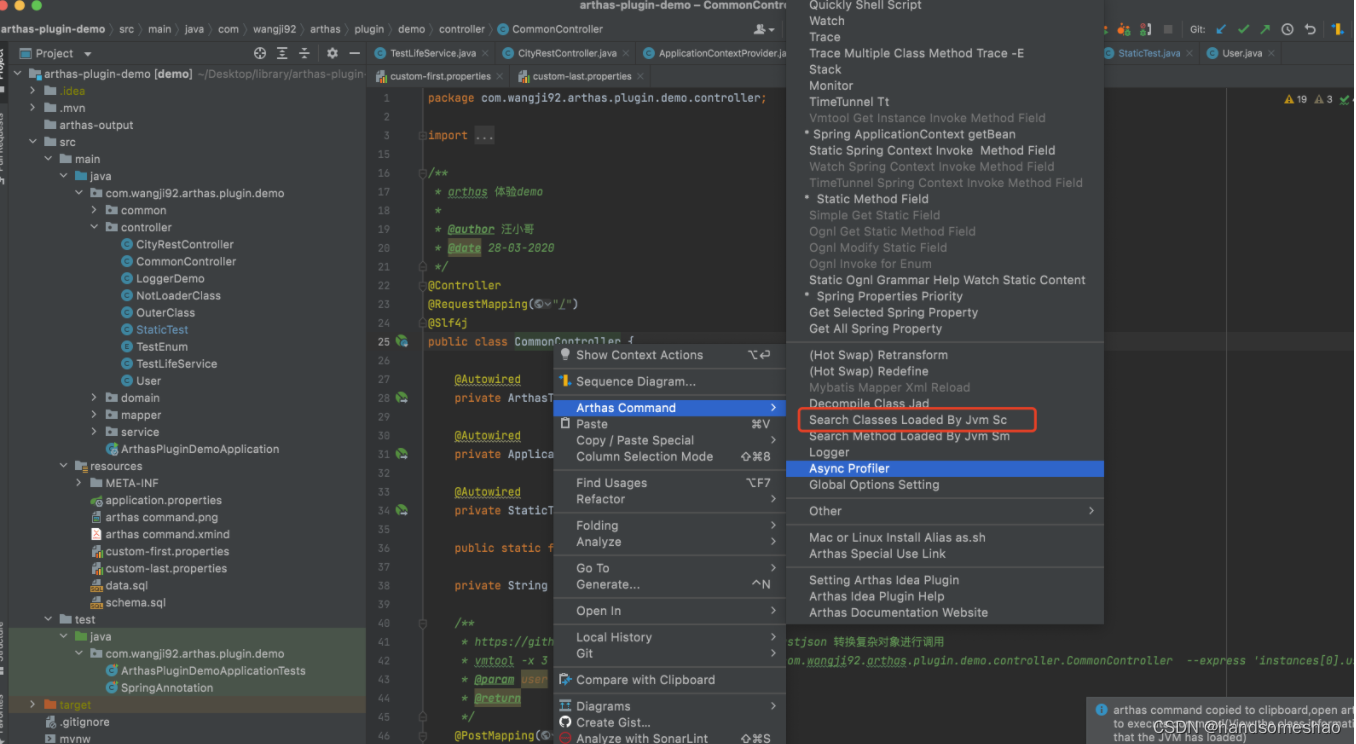Click the gutter icon on line 34
Screen dimensions: 1356x744
coord(401,510)
